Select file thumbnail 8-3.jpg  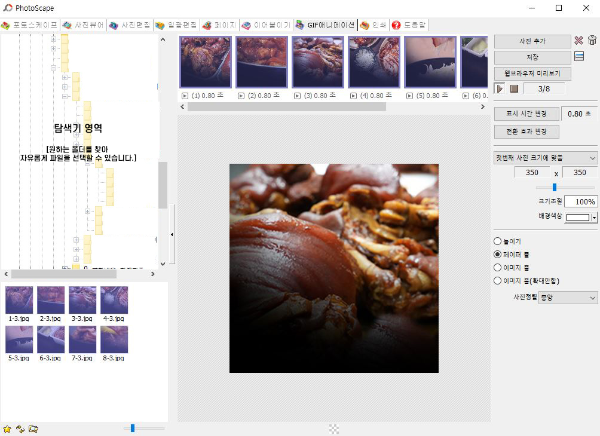click(114, 340)
